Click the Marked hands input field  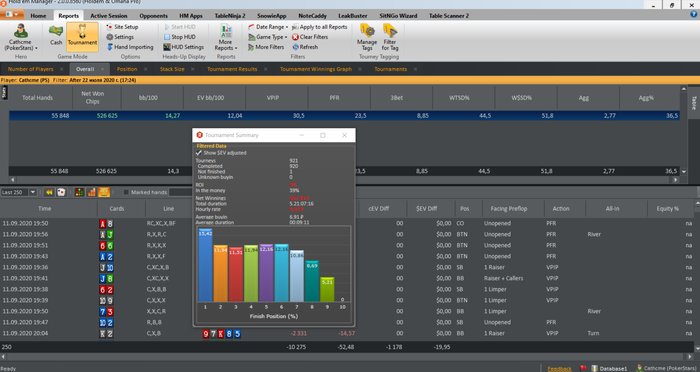pos(180,192)
